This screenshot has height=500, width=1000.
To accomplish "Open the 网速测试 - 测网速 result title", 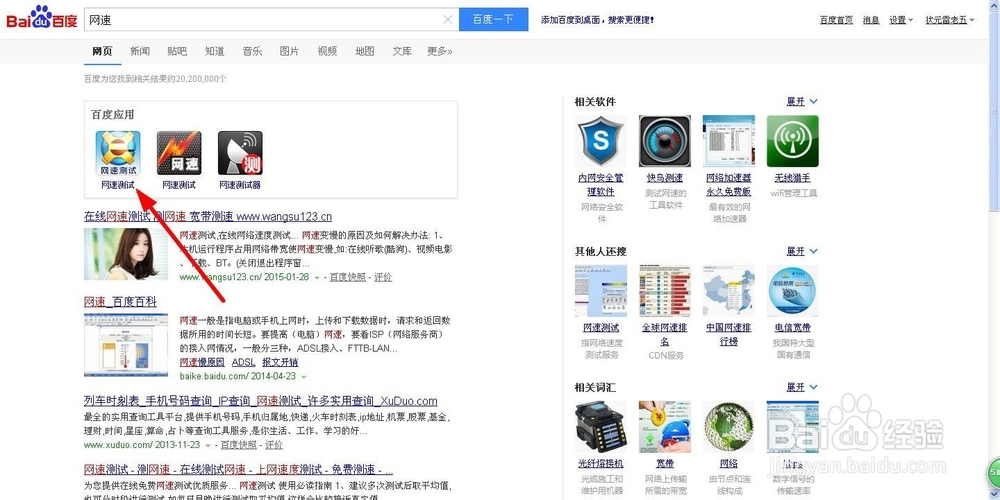I will (x=239, y=469).
